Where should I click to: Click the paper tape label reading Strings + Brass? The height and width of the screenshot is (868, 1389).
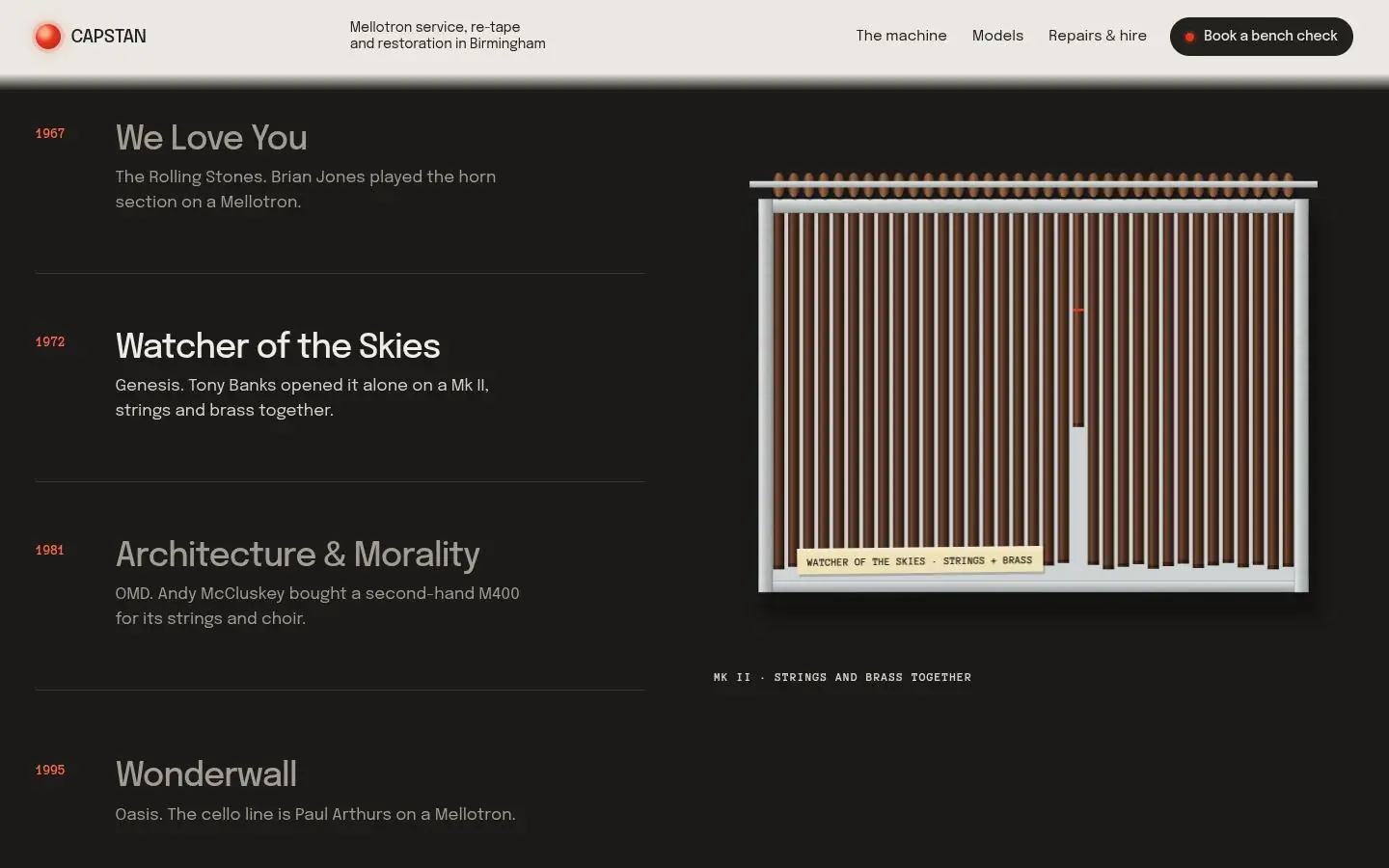pyautogui.click(x=920, y=561)
